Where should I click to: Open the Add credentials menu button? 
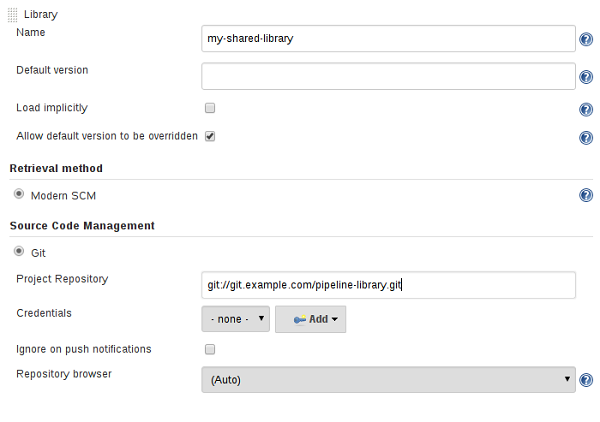pyautogui.click(x=311, y=319)
